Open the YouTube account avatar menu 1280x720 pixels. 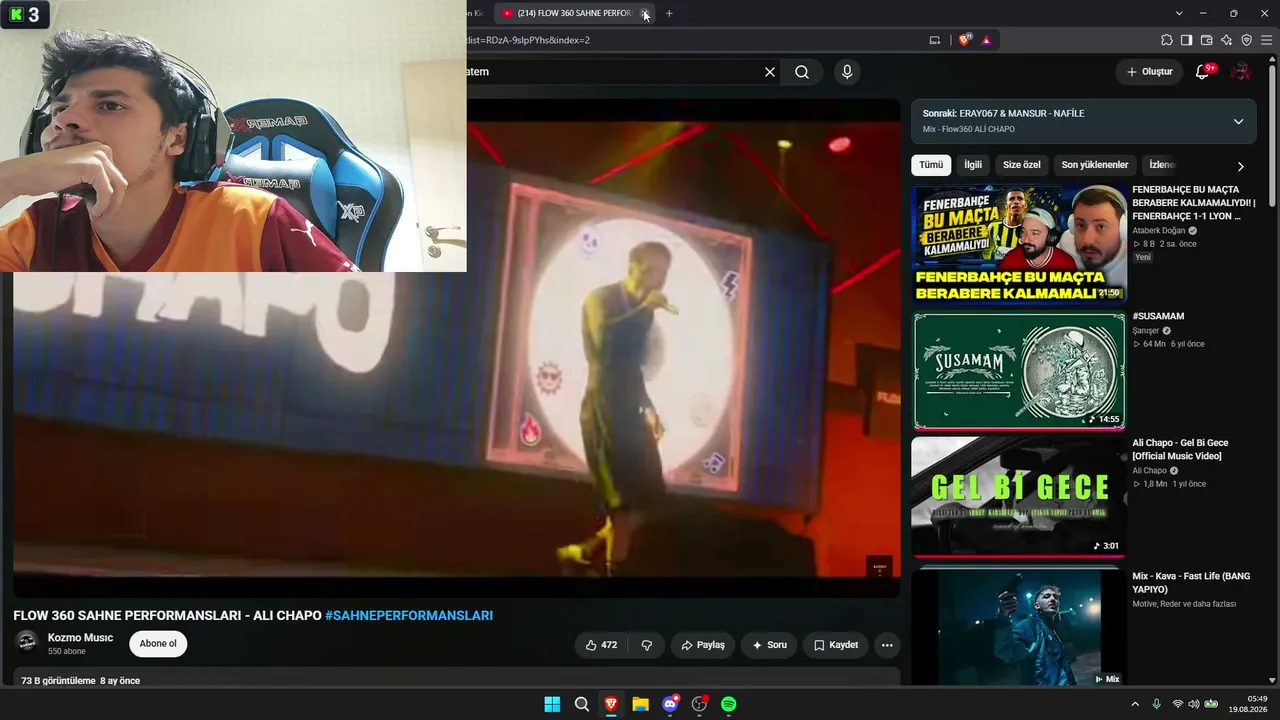(1240, 72)
